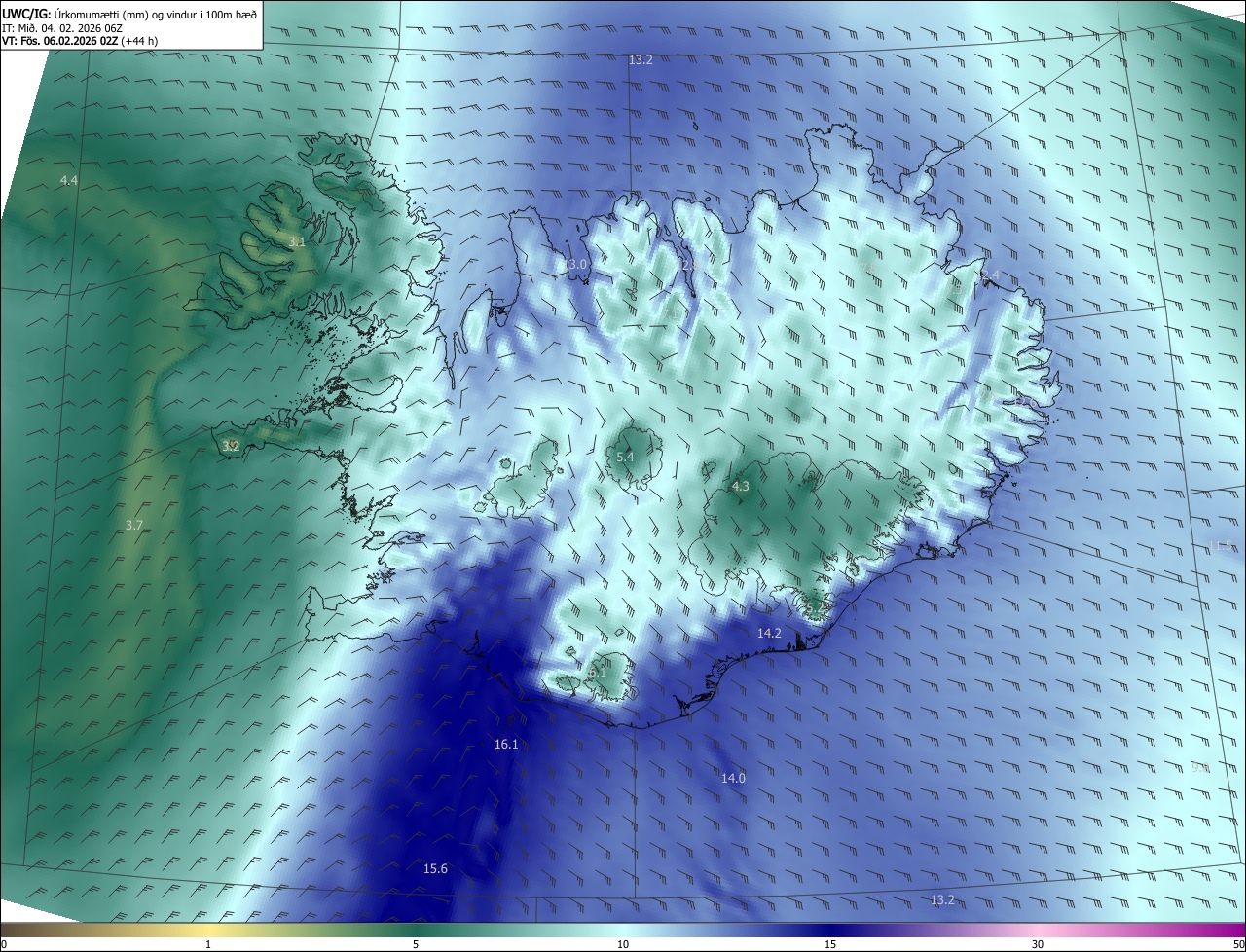Click the 13.2 value just above the color scale

(942, 899)
